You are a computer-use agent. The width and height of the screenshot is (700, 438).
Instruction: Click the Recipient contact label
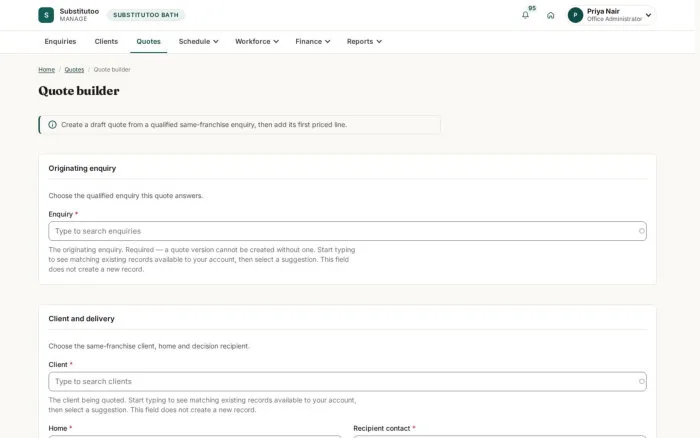coord(382,428)
